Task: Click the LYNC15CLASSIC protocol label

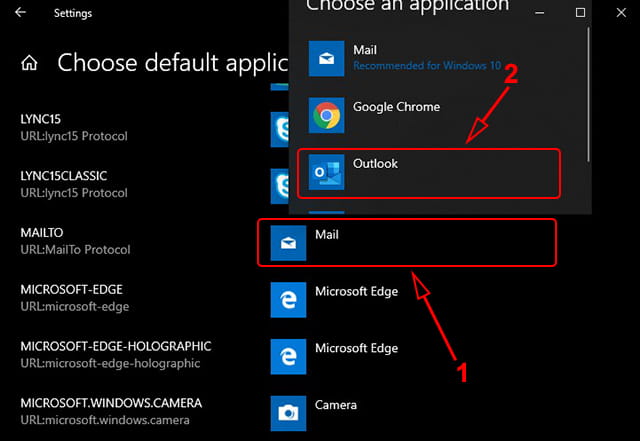Action: [x=64, y=176]
